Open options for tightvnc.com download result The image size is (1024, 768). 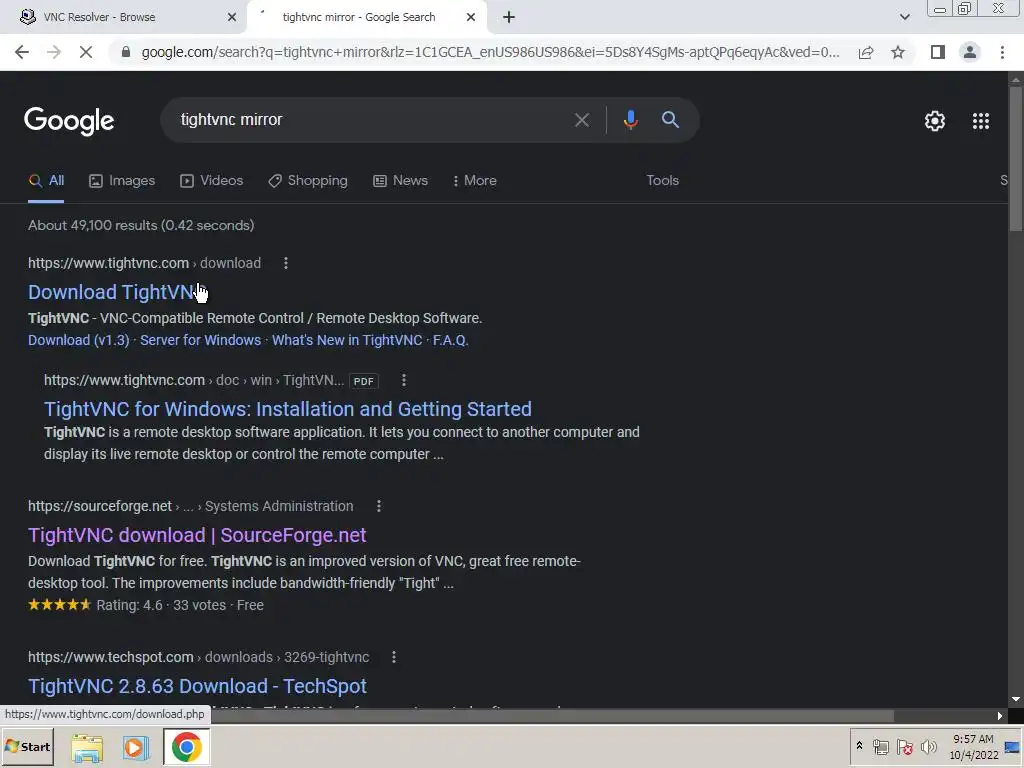285,263
